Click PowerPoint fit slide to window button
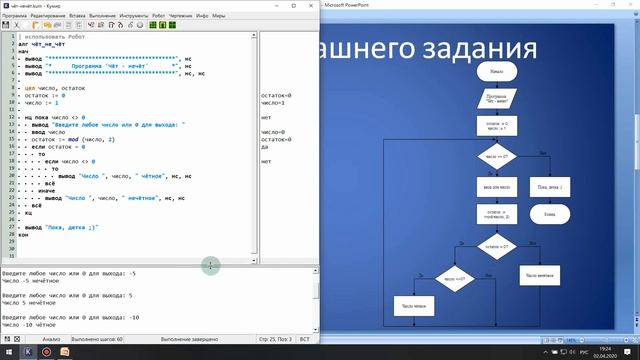 click(x=635, y=340)
